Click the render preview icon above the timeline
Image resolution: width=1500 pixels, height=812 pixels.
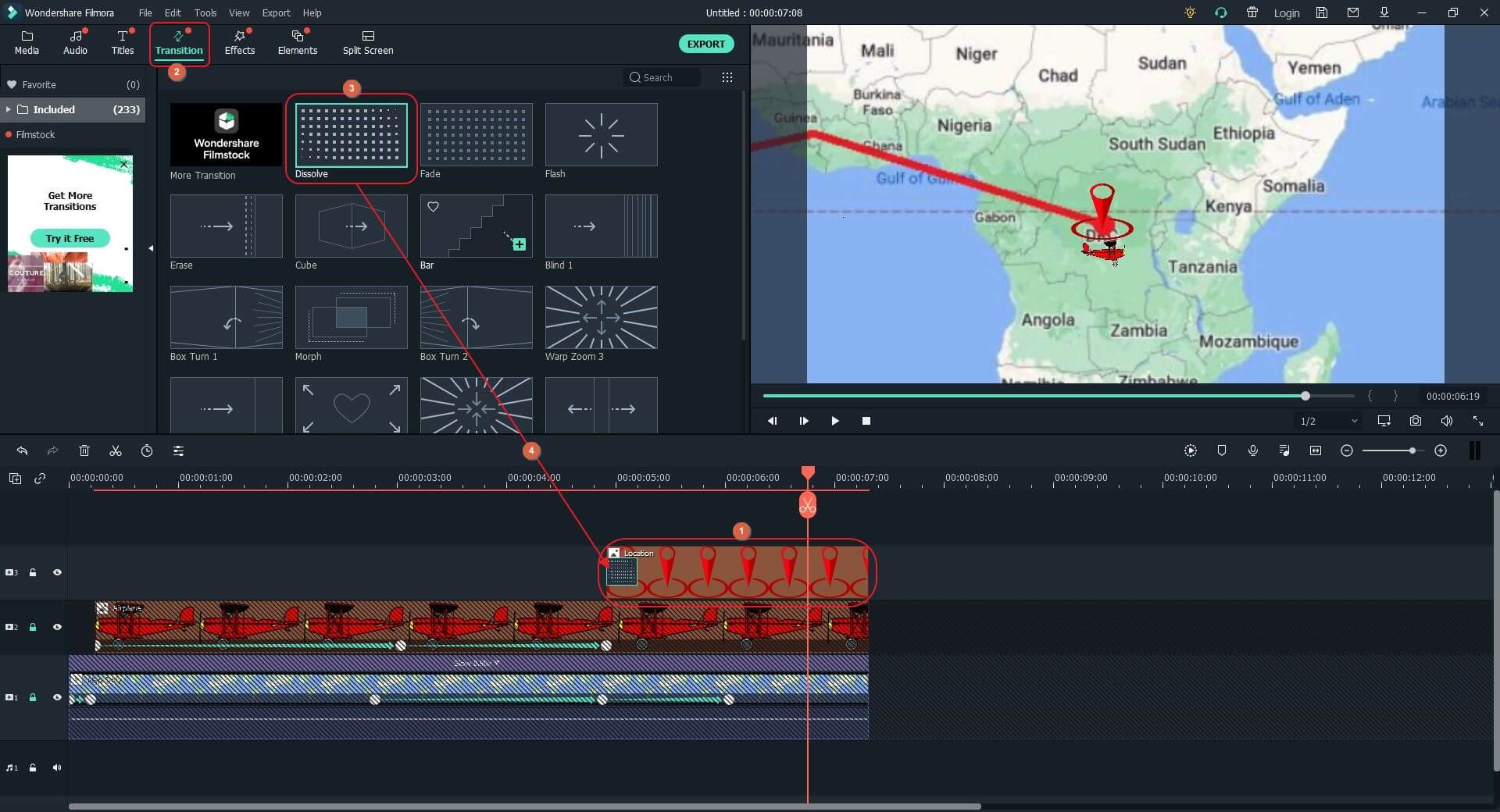tap(1190, 451)
